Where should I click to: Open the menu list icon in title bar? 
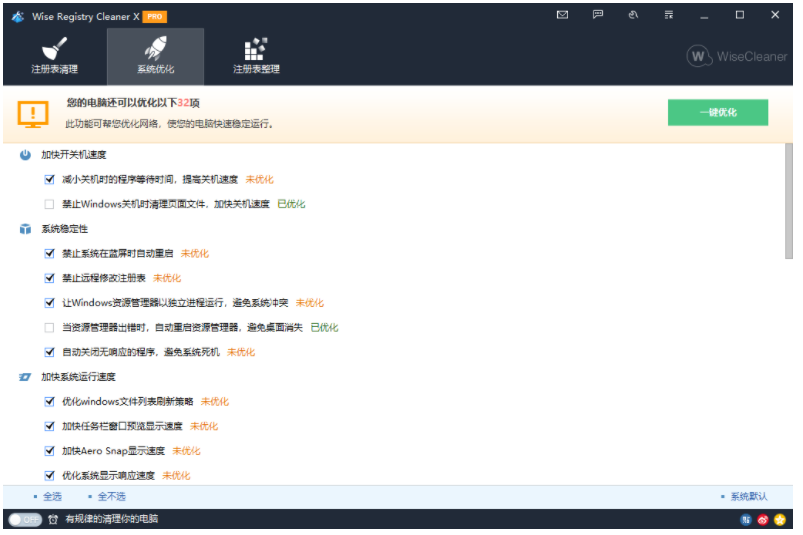pos(669,15)
